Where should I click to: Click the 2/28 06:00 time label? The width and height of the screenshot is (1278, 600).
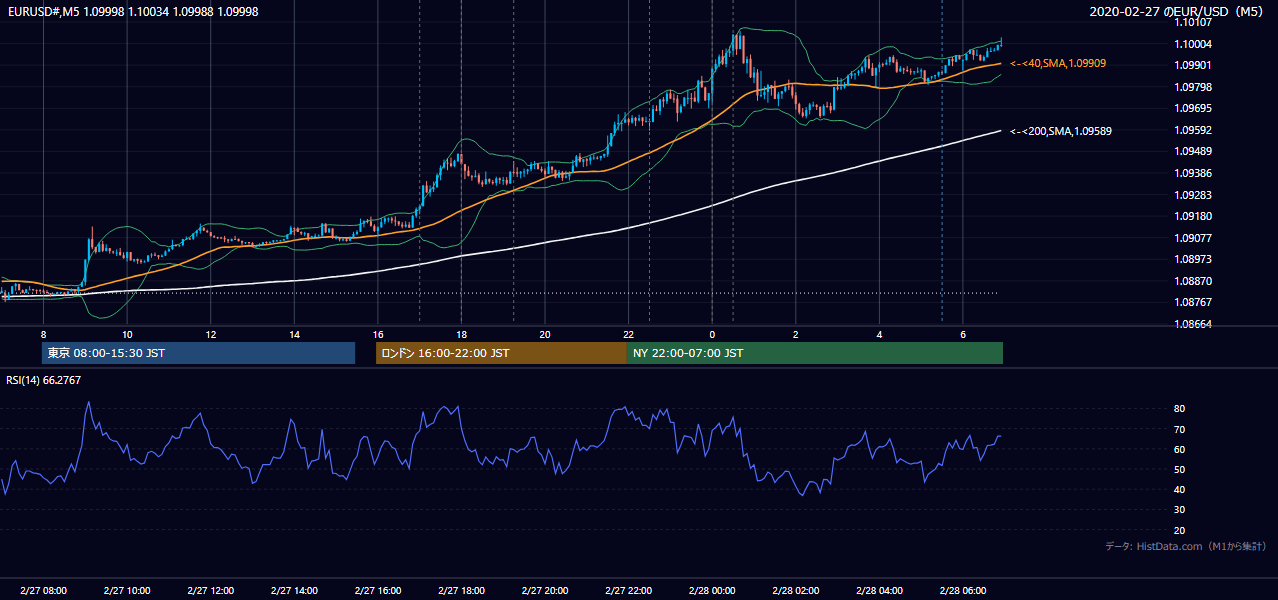(x=963, y=590)
